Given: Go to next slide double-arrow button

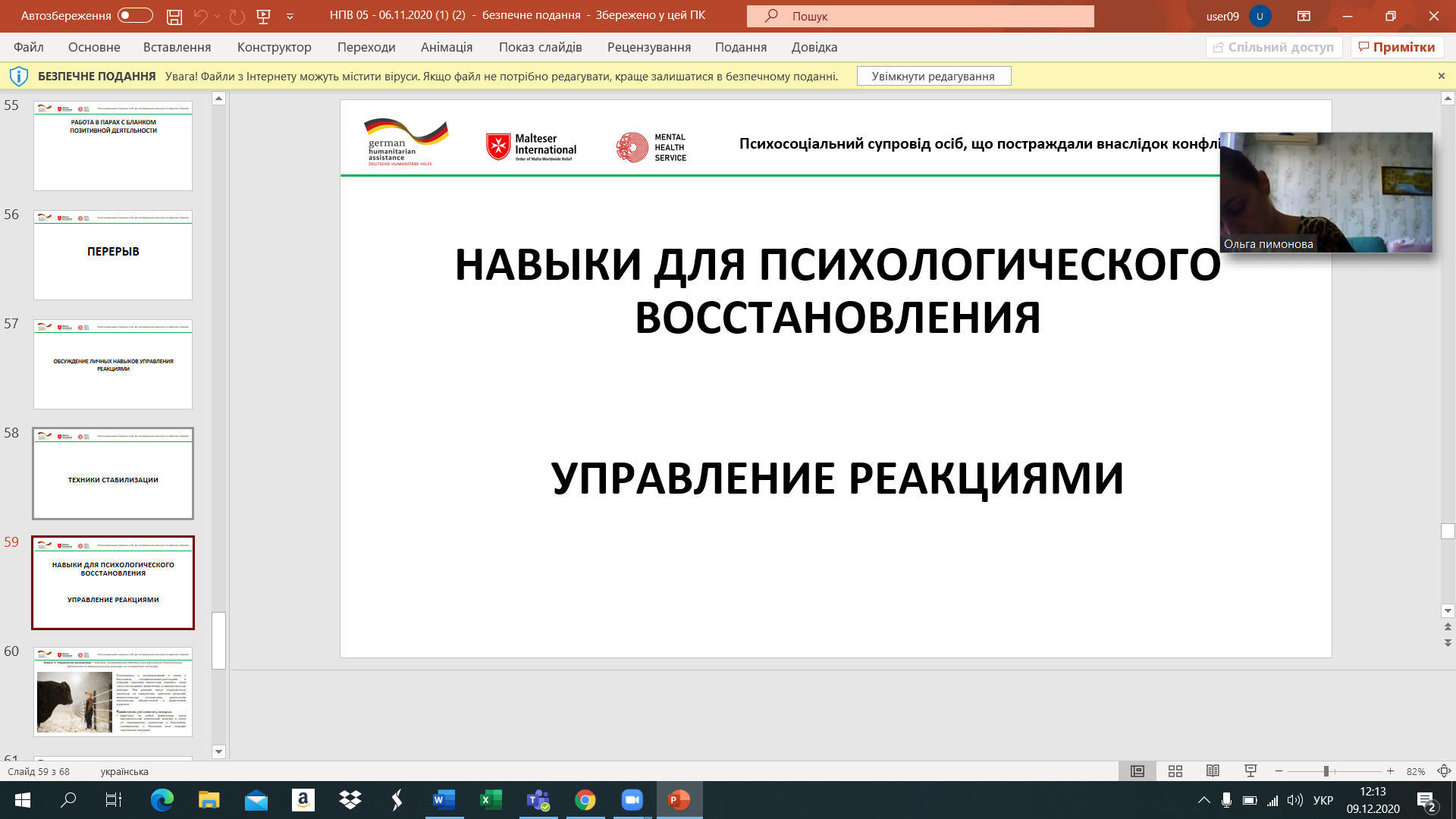Looking at the screenshot, I should (1448, 642).
